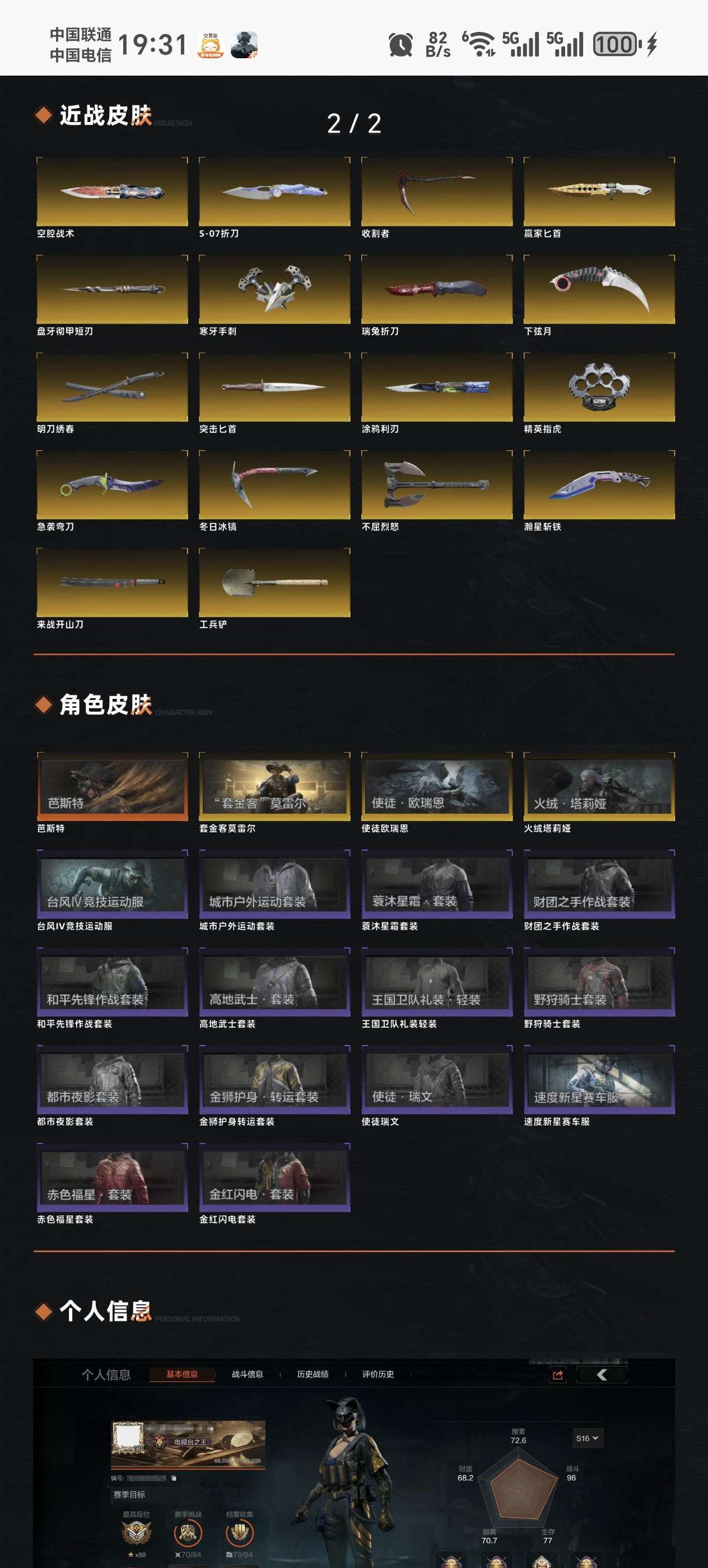Viewport: 708px width, 1568px height.
Task: Click the 档案收集 badge icon
Action: (239, 1533)
